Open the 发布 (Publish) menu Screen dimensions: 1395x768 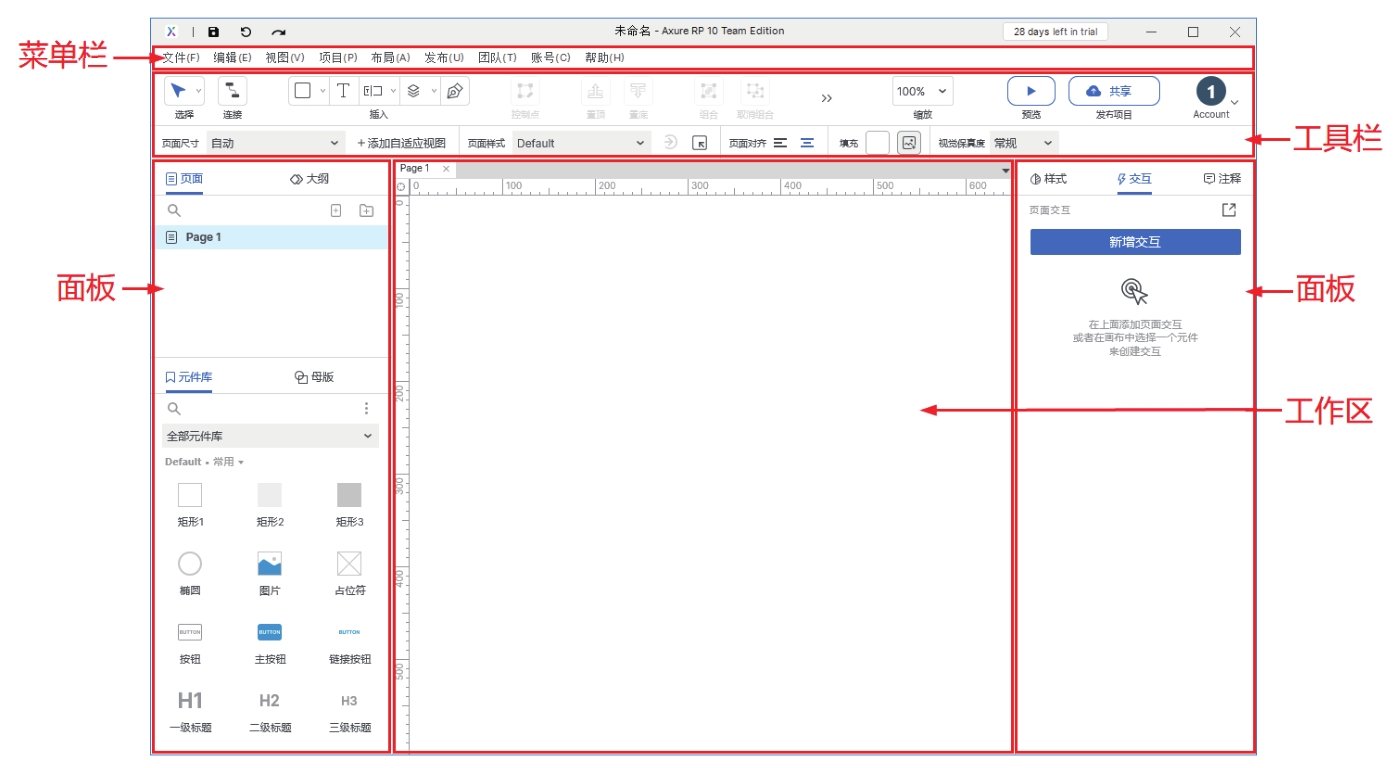tap(444, 58)
